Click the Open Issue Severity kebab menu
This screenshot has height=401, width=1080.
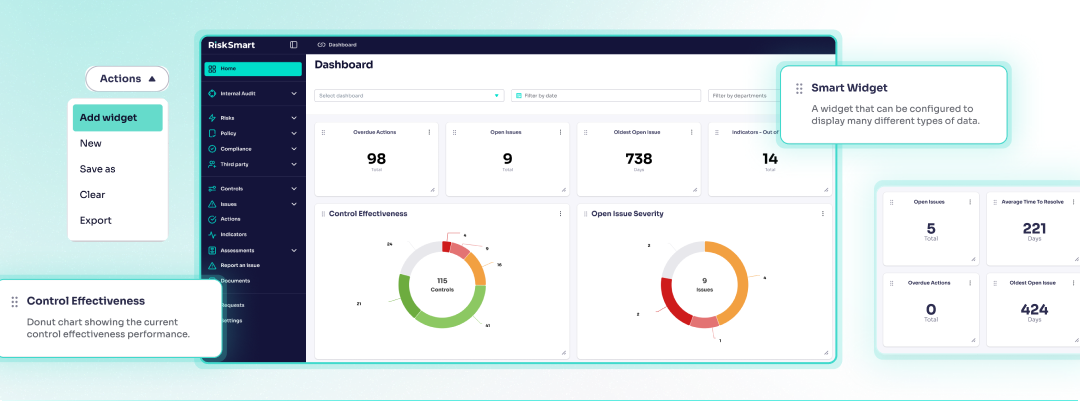(822, 214)
